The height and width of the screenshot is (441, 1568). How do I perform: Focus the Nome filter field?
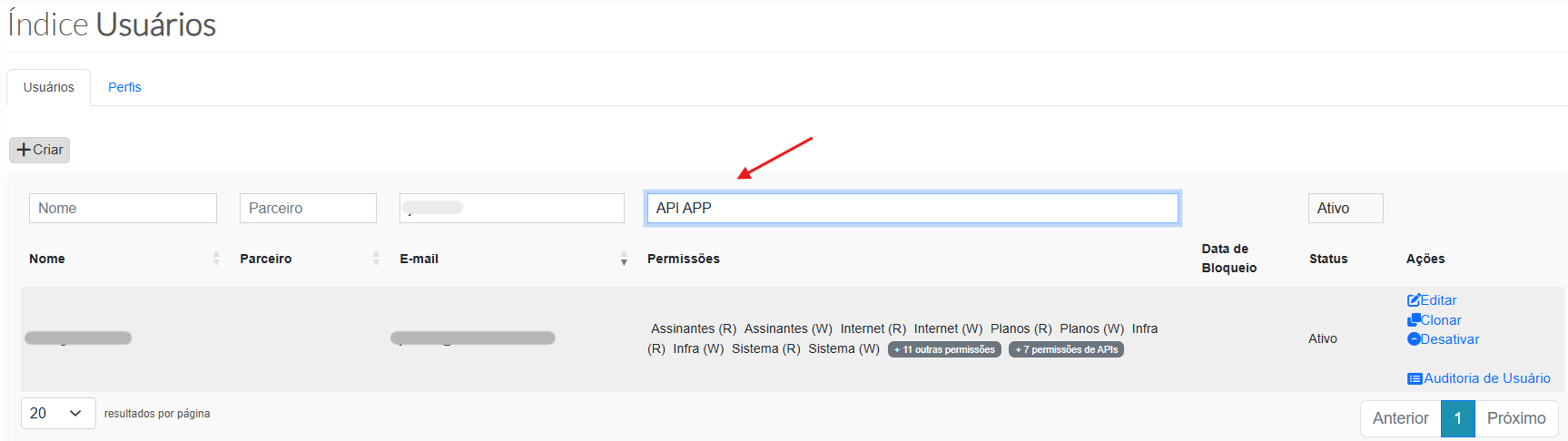point(123,208)
